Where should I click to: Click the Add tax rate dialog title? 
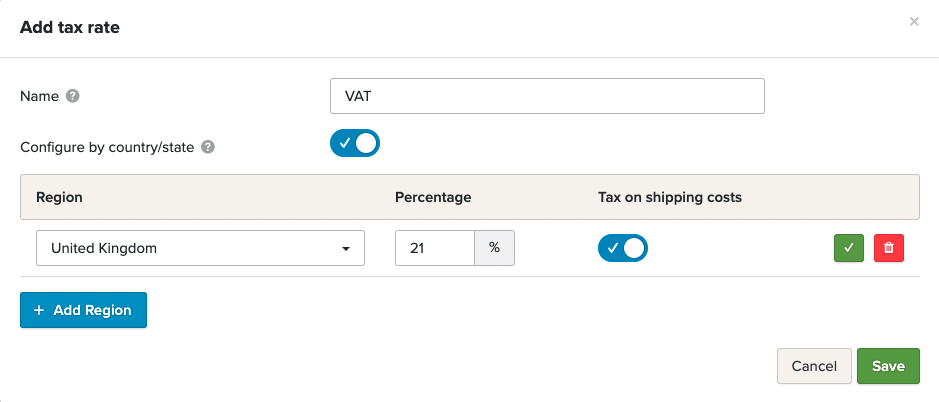pyautogui.click(x=70, y=27)
